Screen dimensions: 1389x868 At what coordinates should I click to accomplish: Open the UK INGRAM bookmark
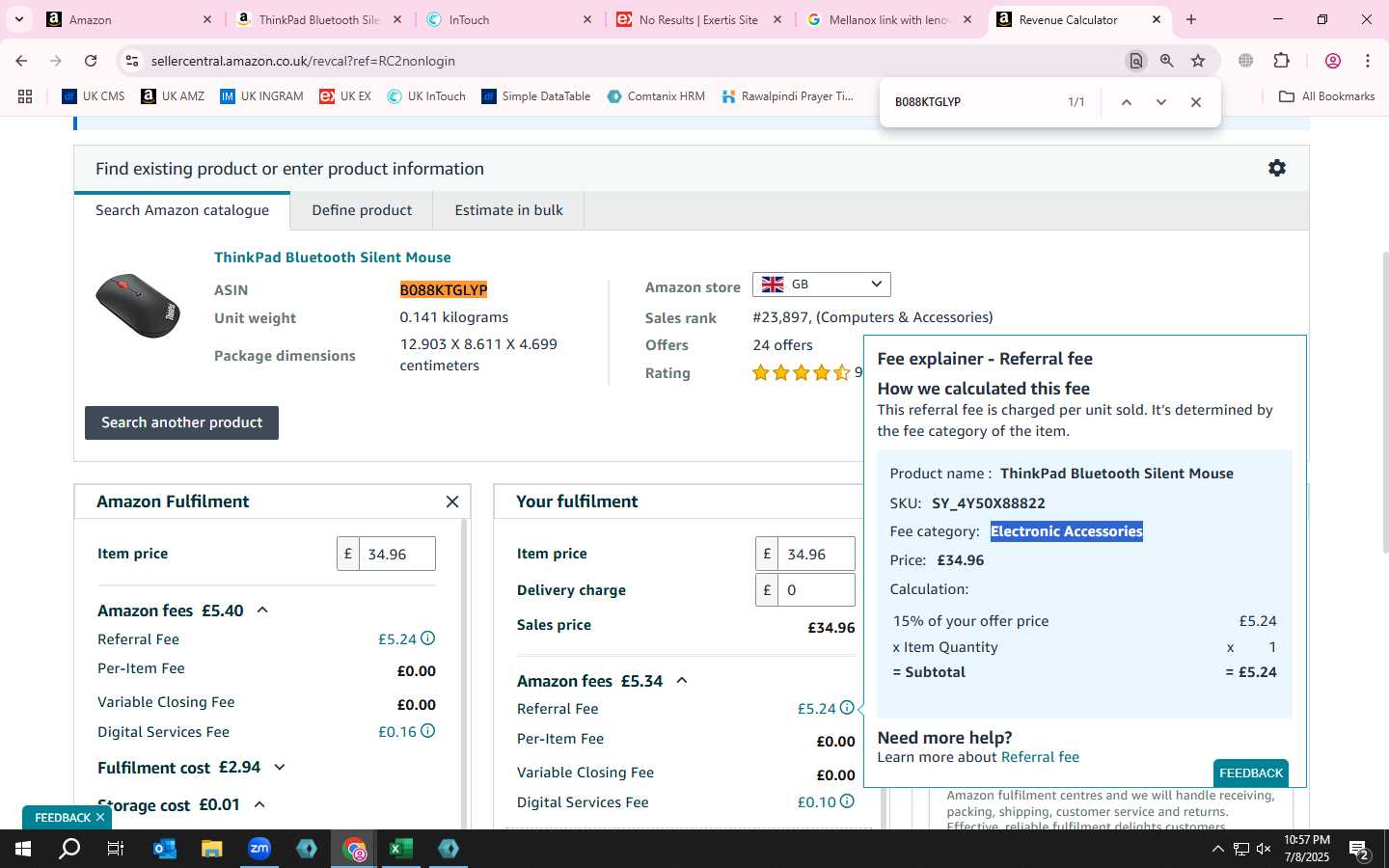pyautogui.click(x=261, y=96)
